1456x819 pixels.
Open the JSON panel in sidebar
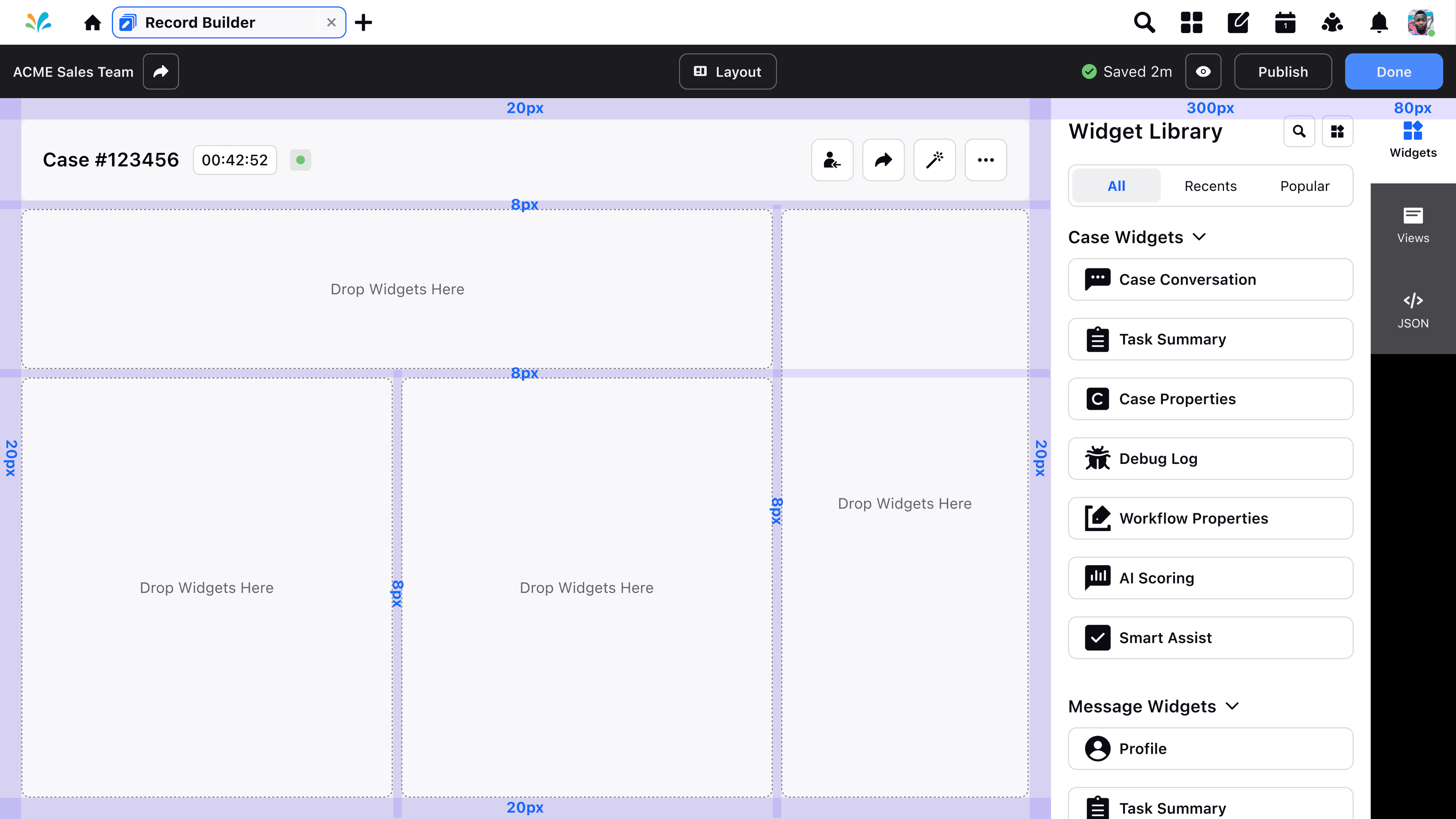click(x=1412, y=311)
